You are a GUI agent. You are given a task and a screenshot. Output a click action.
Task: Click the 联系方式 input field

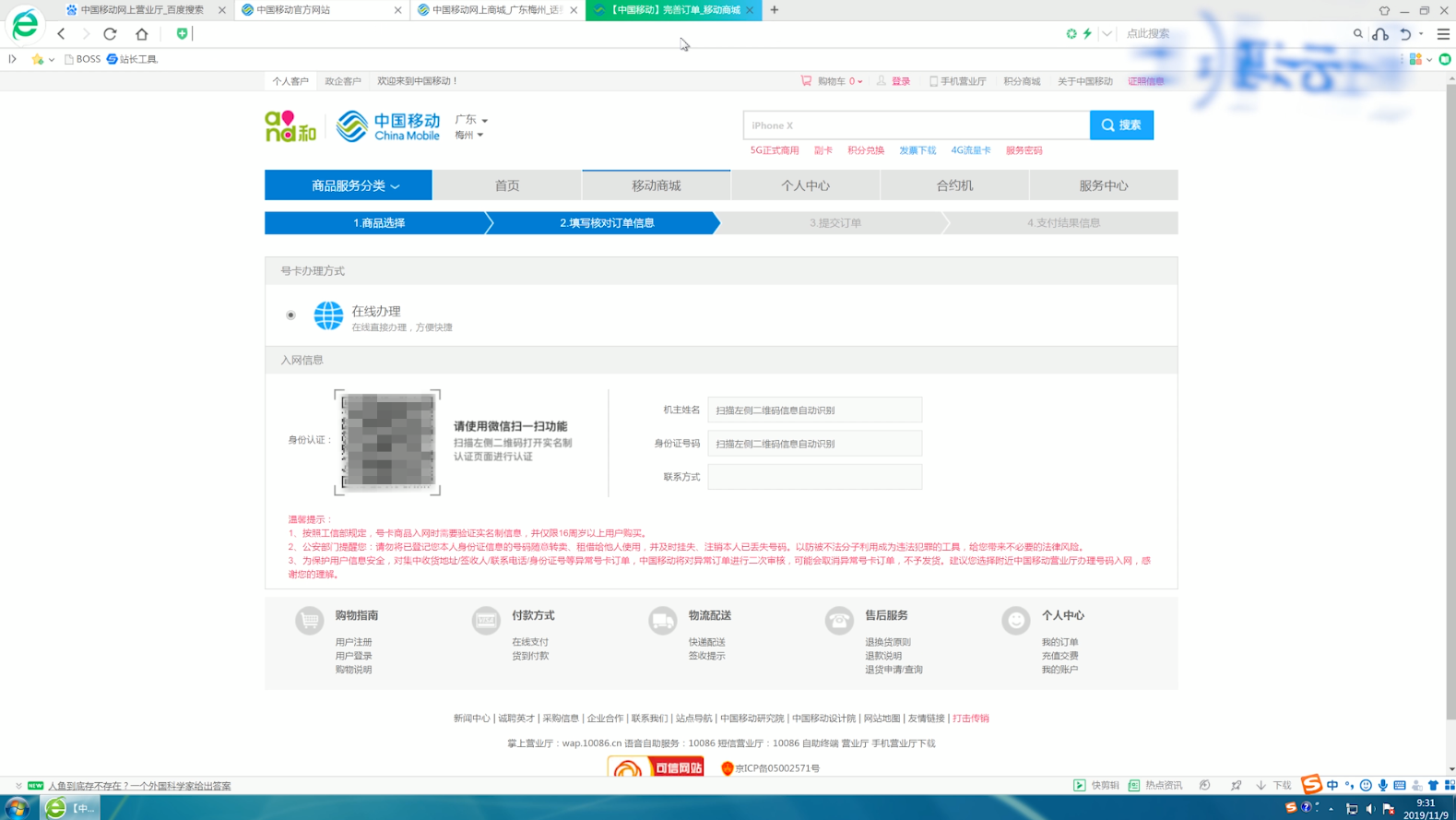click(x=815, y=477)
